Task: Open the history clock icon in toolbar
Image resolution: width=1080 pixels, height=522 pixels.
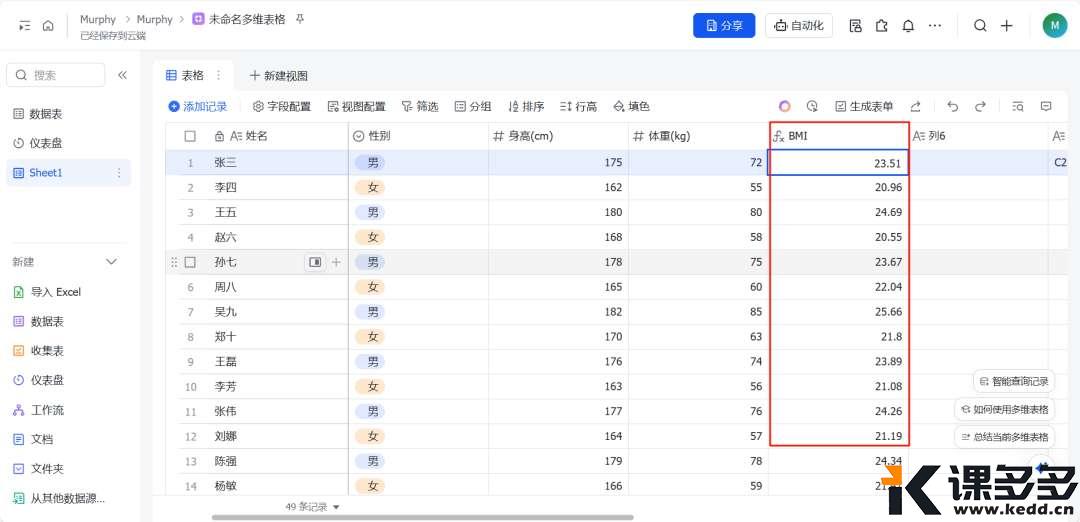Action: 812,106
